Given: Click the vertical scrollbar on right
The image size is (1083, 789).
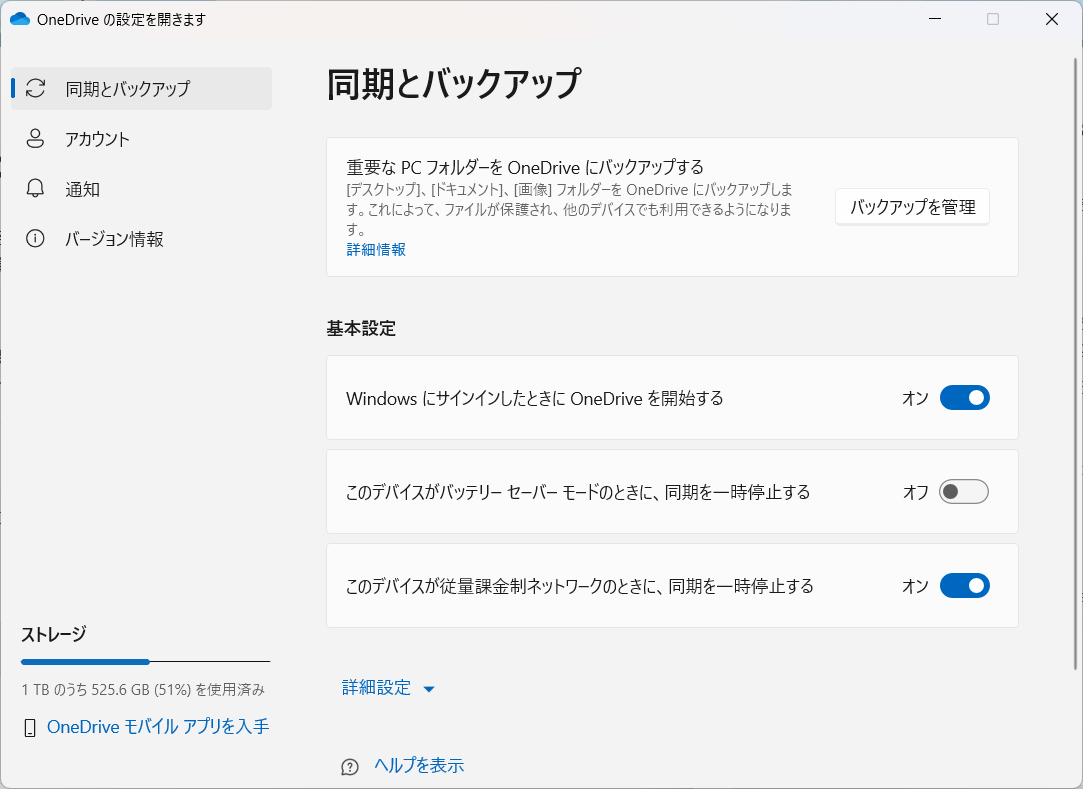Looking at the screenshot, I should point(1075,364).
